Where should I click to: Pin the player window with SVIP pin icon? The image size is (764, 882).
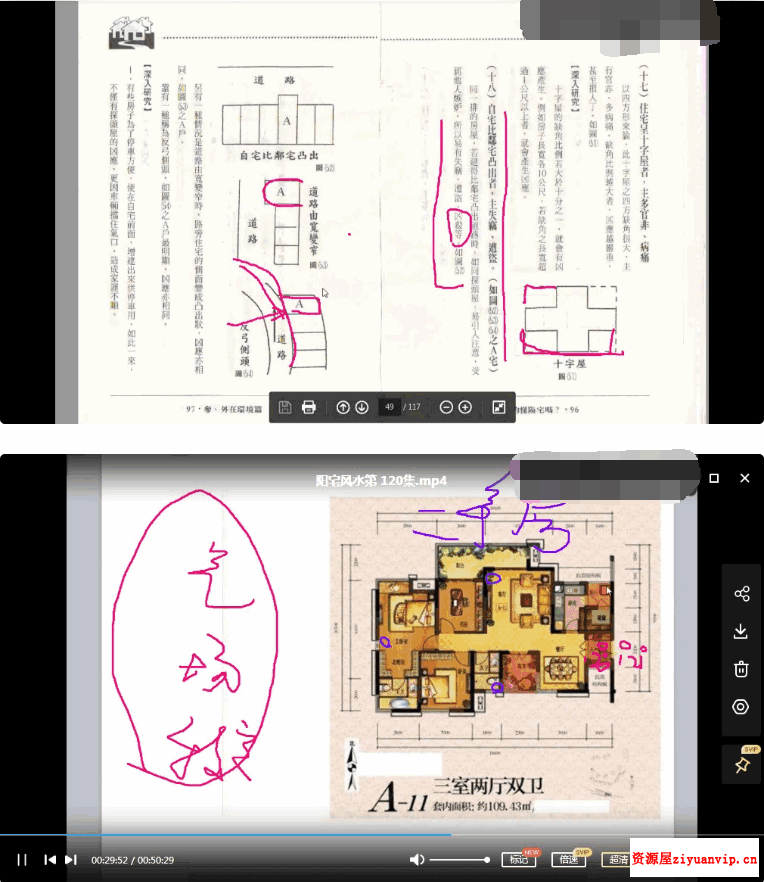pos(742,764)
